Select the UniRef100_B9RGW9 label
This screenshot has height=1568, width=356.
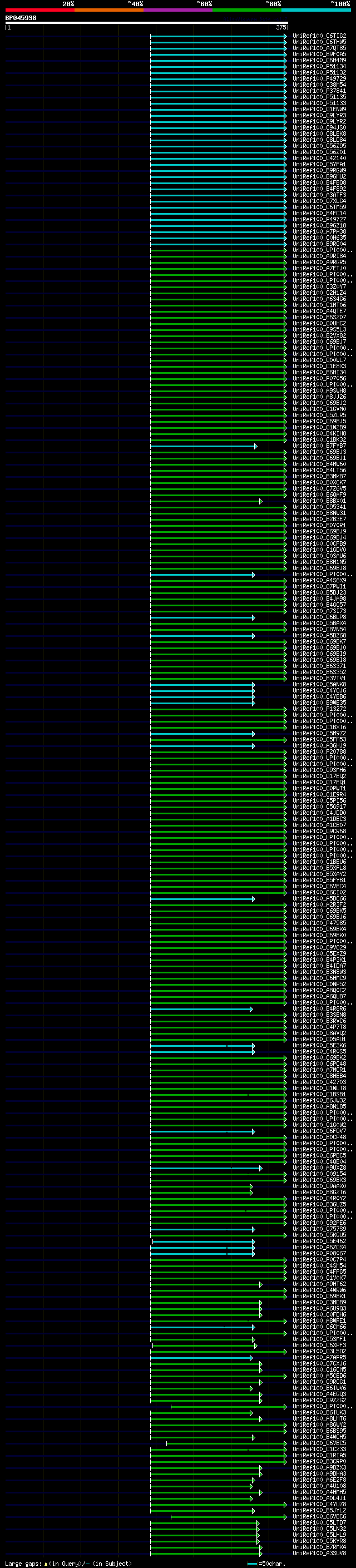tap(319, 170)
